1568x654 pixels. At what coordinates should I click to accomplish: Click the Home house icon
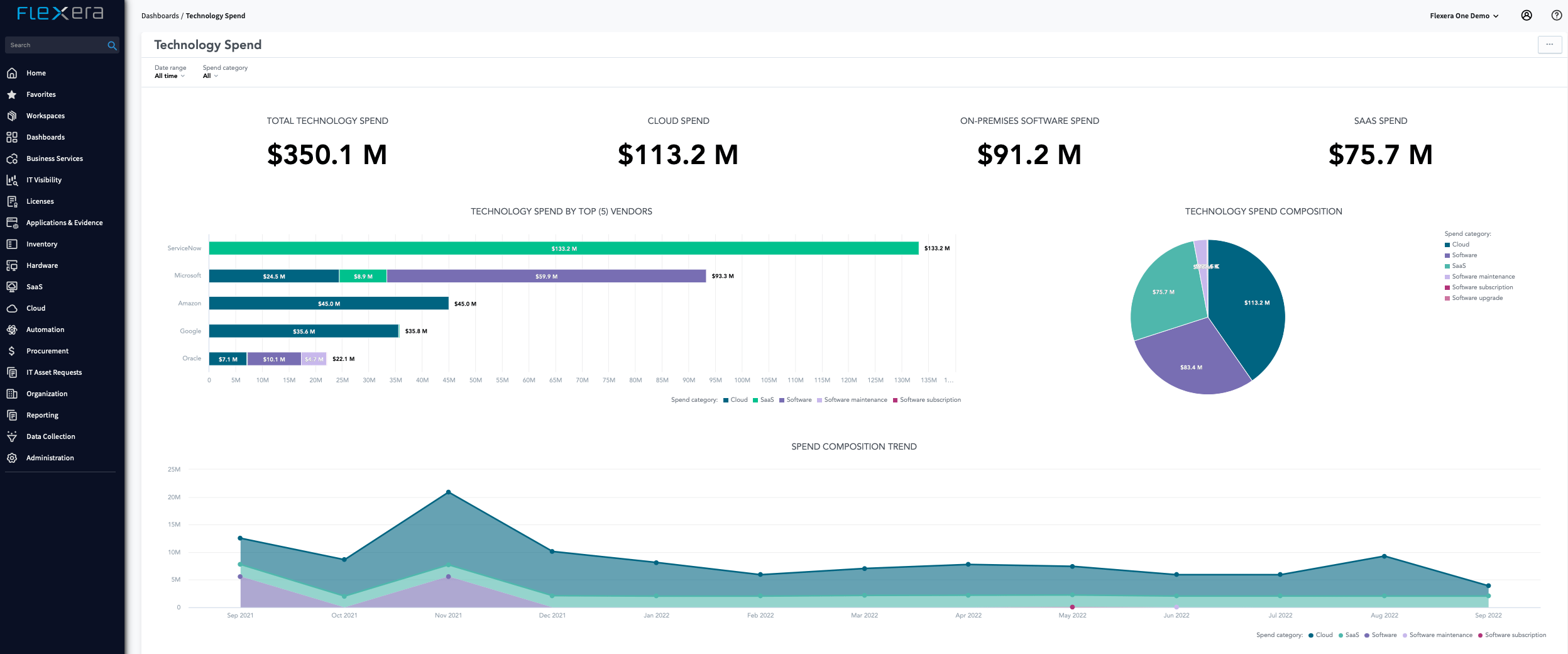pyautogui.click(x=12, y=73)
